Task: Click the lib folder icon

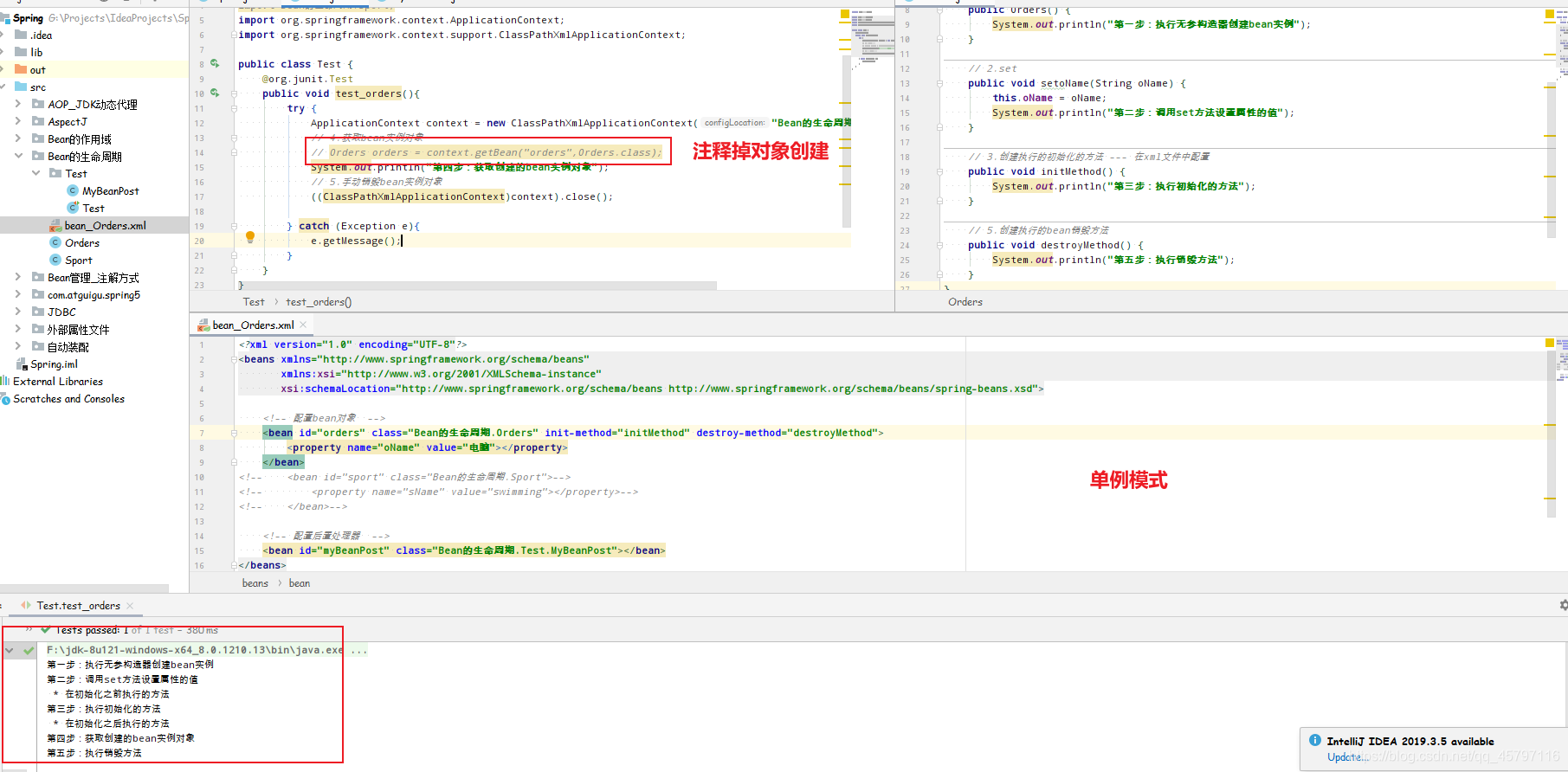Action: click(x=21, y=52)
